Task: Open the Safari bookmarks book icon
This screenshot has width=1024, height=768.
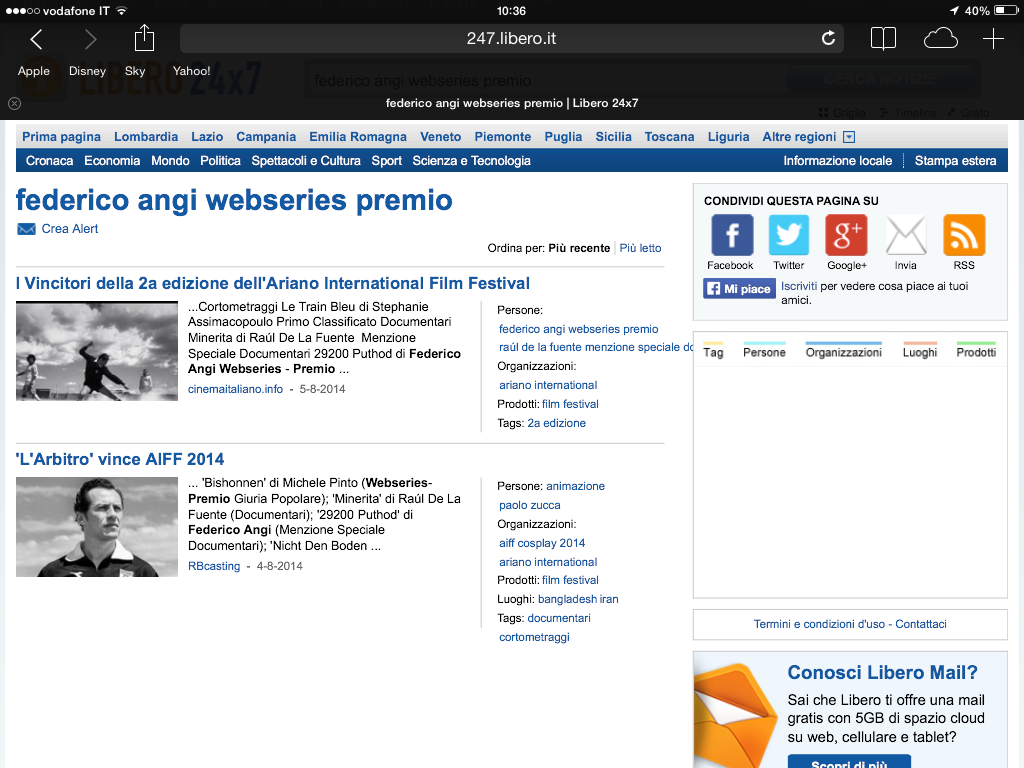Action: pos(883,39)
